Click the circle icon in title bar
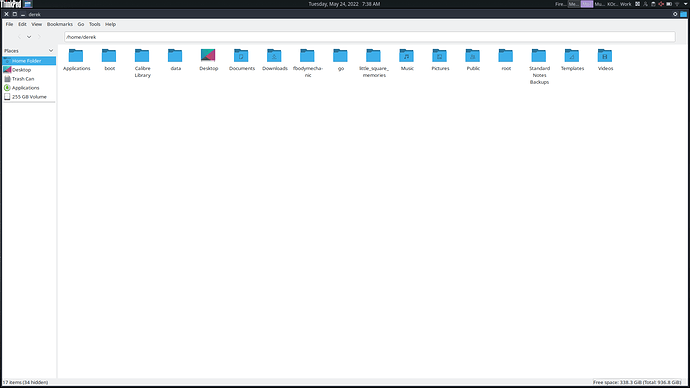The height and width of the screenshot is (388, 690). click(x=675, y=14)
